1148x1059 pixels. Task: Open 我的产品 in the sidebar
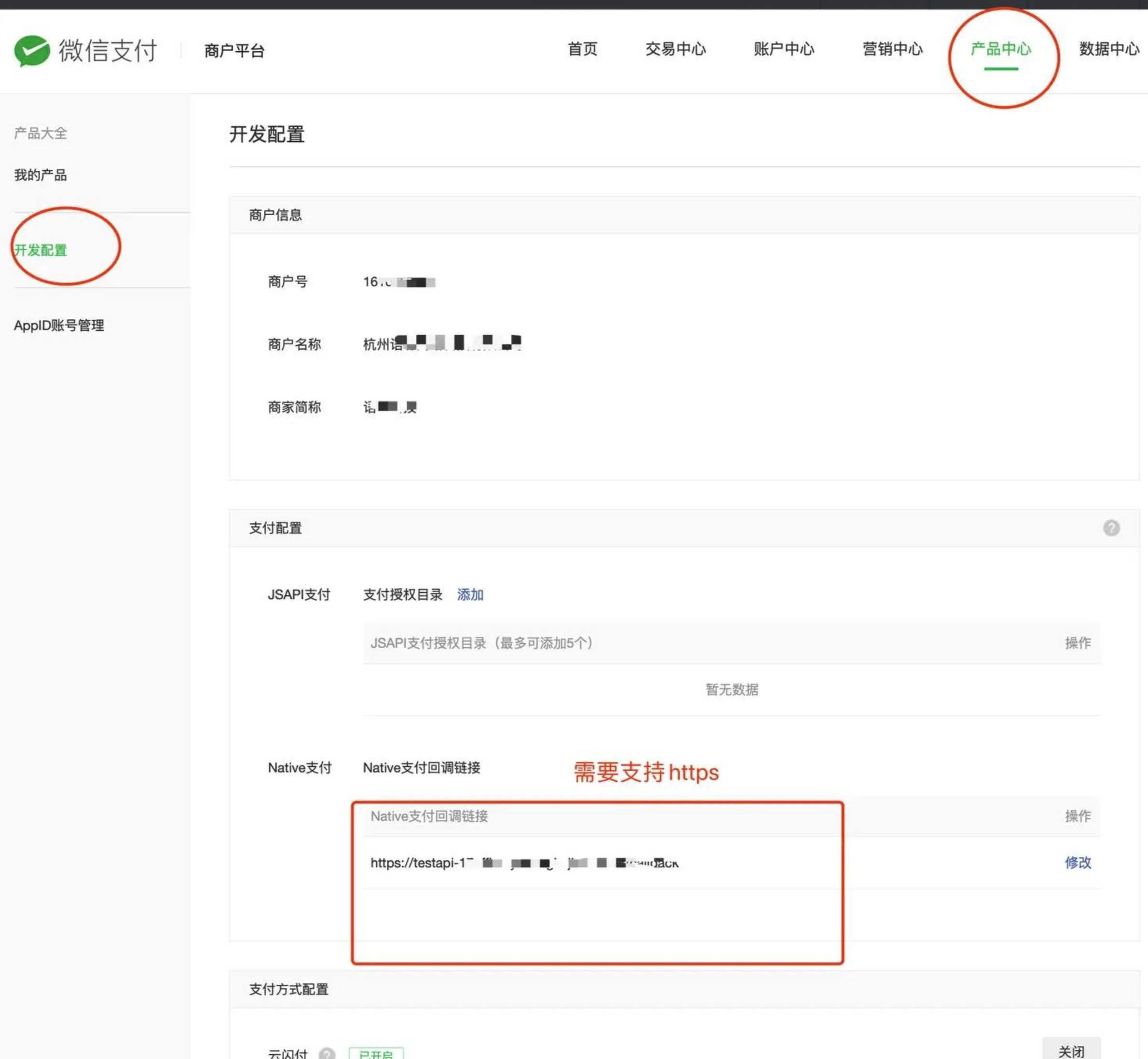coord(40,175)
